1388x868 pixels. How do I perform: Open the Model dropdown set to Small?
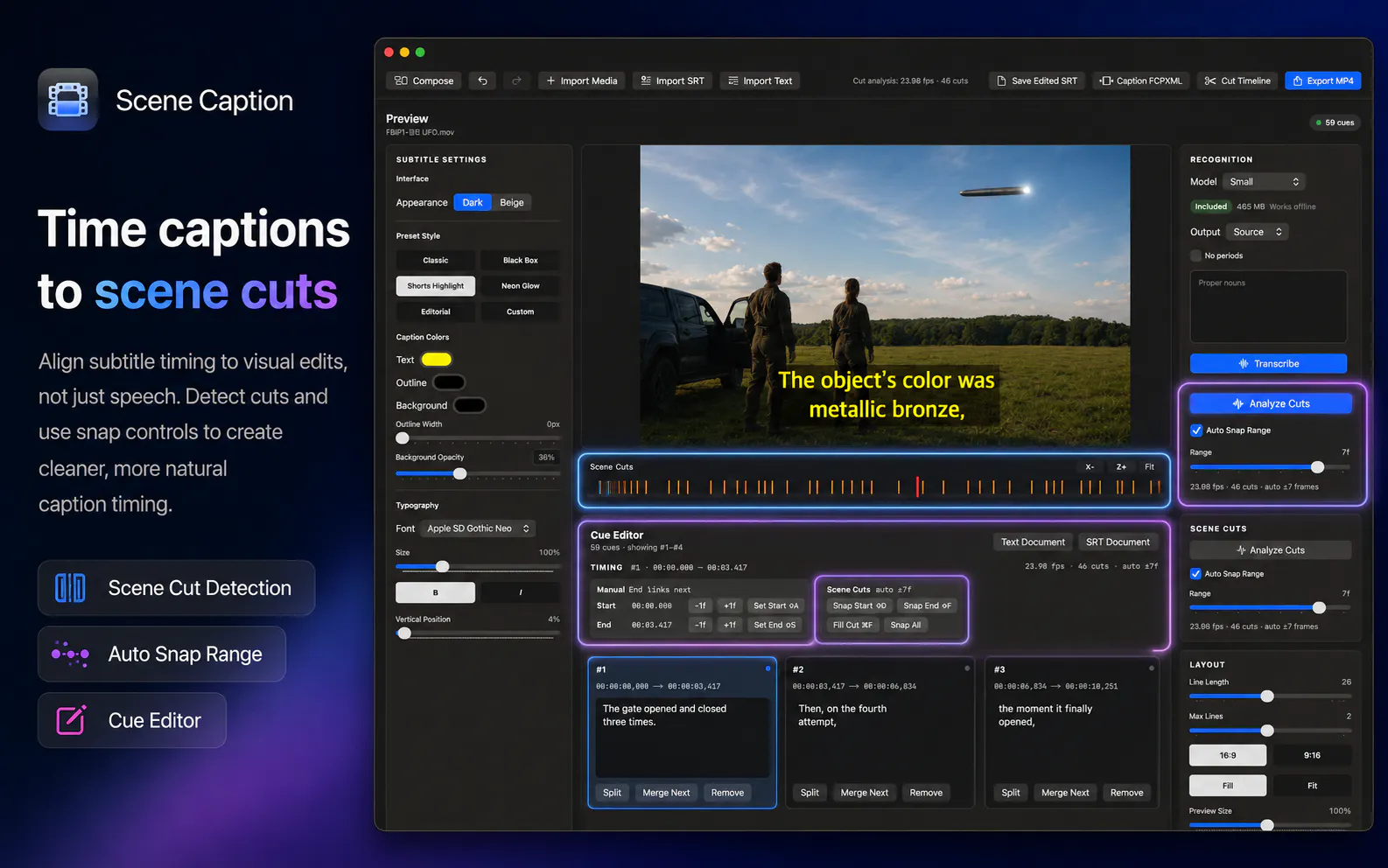pos(1264,182)
